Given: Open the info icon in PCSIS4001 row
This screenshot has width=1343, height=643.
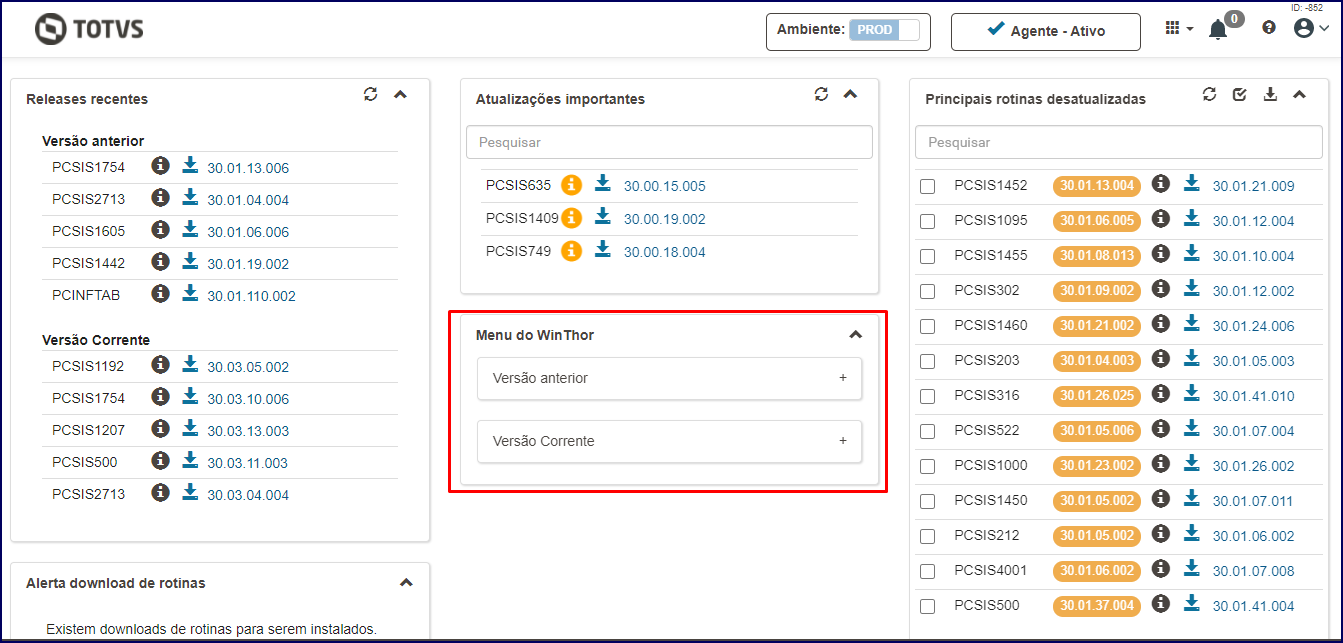Looking at the screenshot, I should click(x=1161, y=568).
